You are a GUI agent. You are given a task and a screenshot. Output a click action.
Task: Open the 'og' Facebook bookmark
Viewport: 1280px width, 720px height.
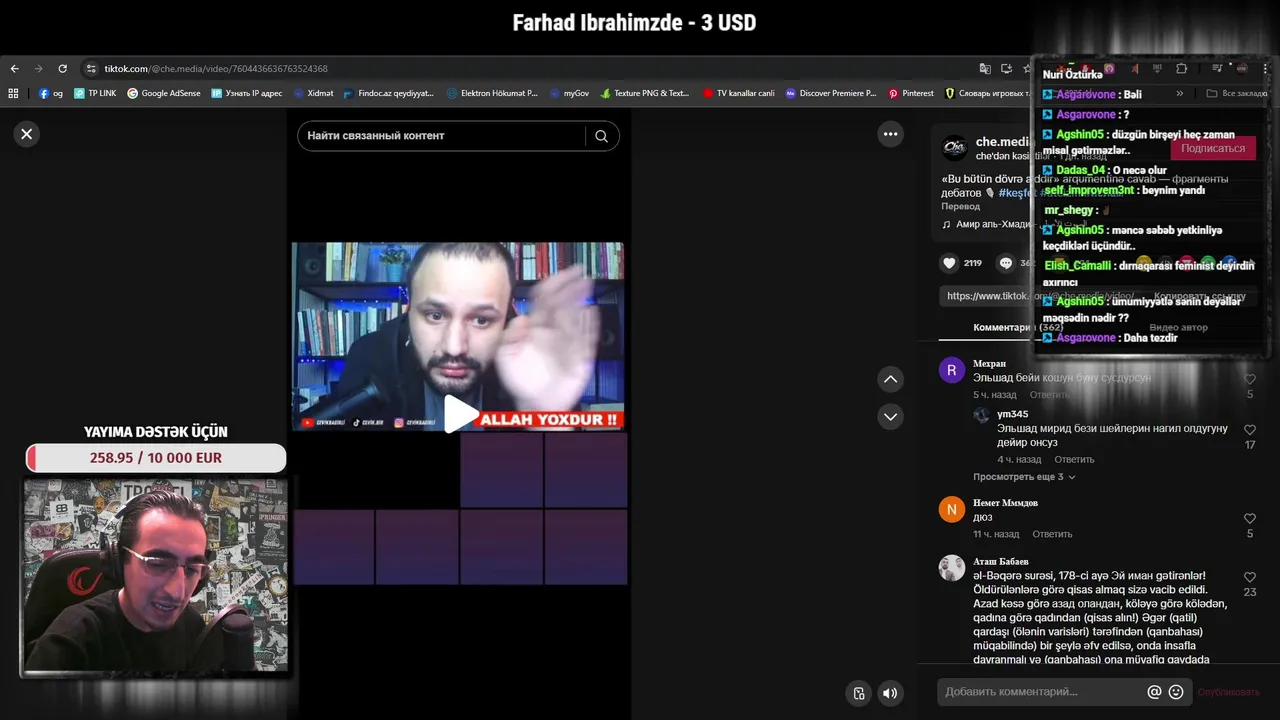[50, 93]
